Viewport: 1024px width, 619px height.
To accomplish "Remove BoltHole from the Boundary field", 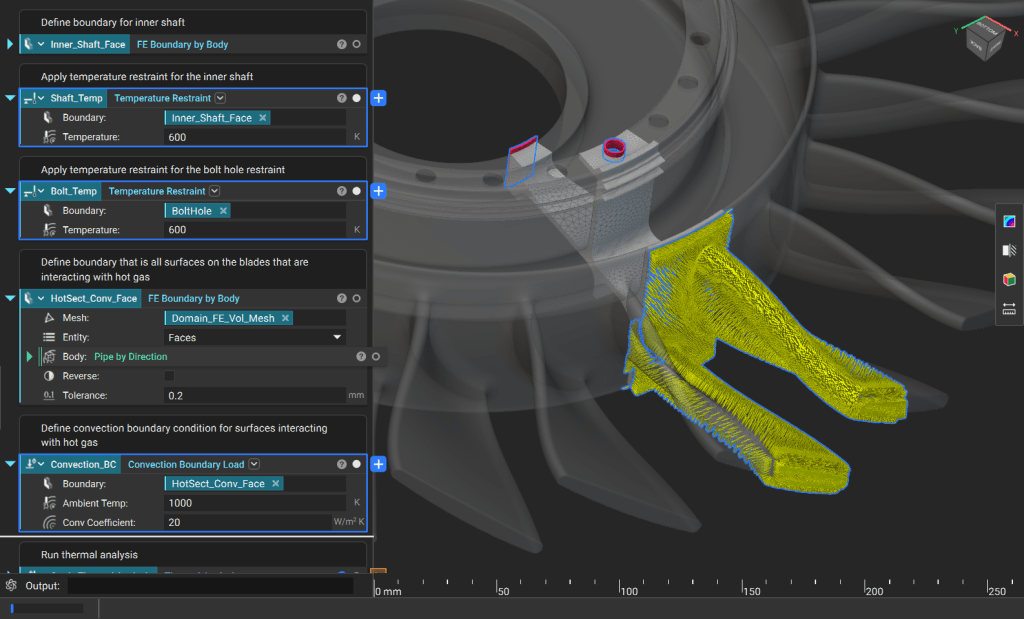I will pyautogui.click(x=223, y=211).
